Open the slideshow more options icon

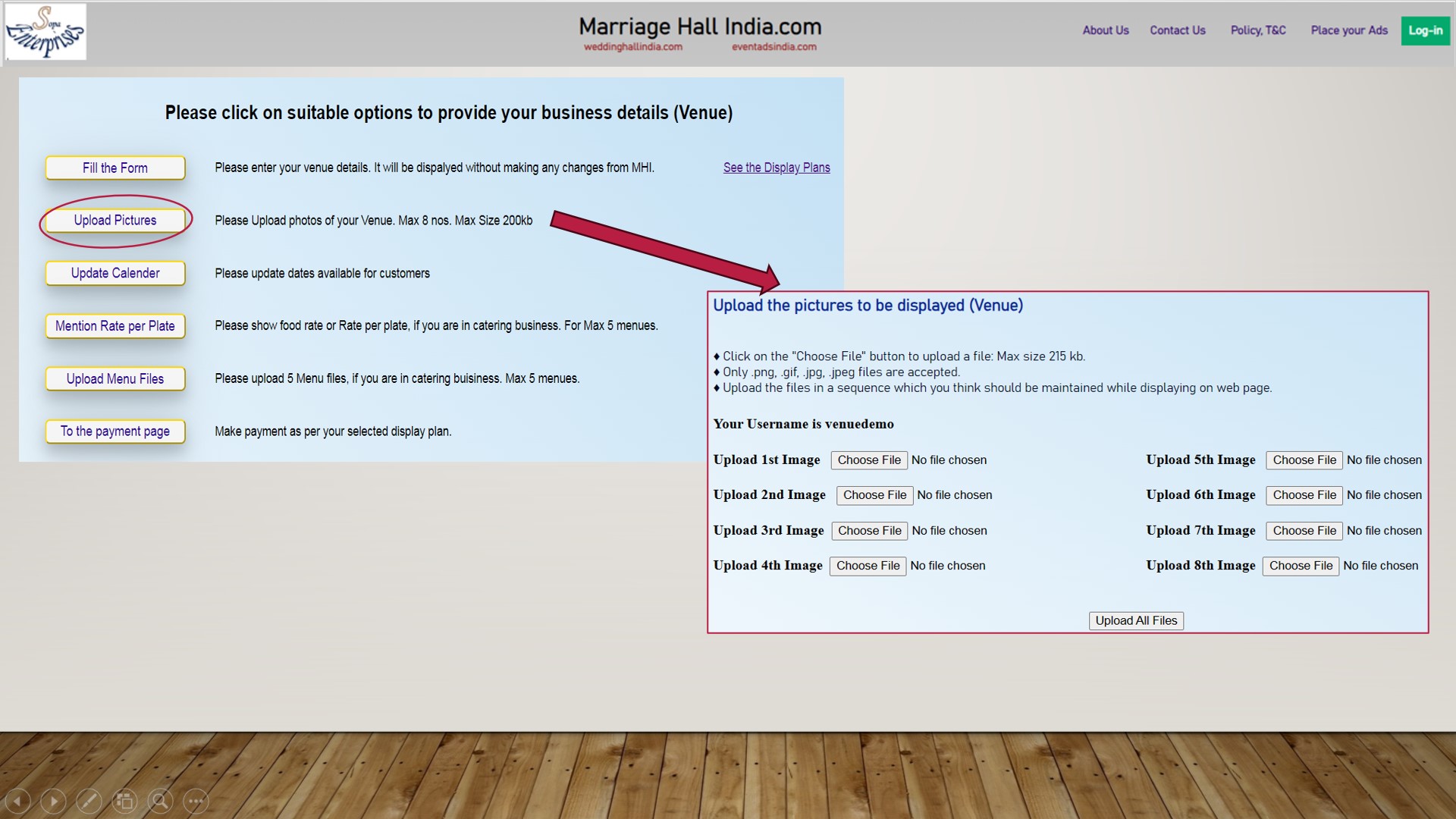tap(196, 801)
